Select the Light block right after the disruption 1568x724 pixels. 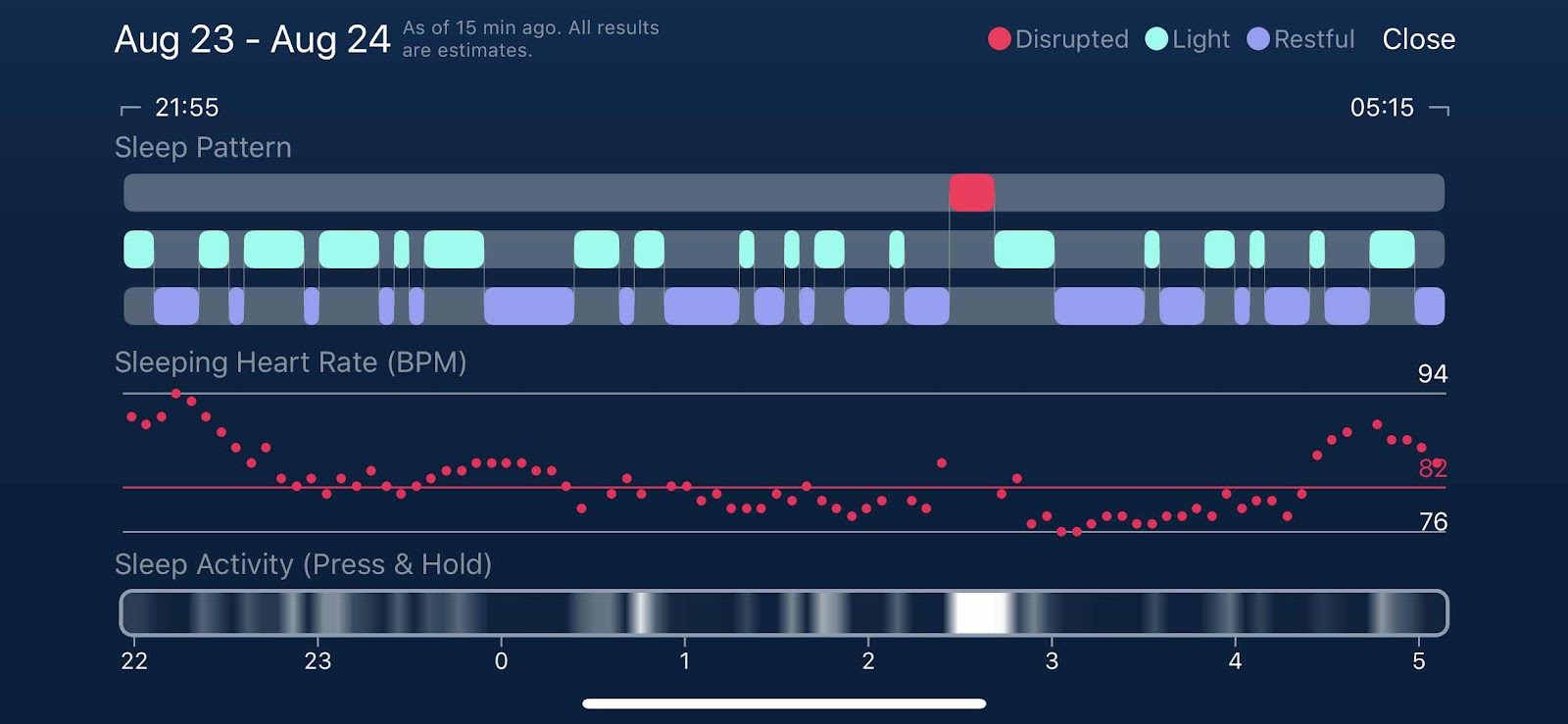tap(1024, 250)
